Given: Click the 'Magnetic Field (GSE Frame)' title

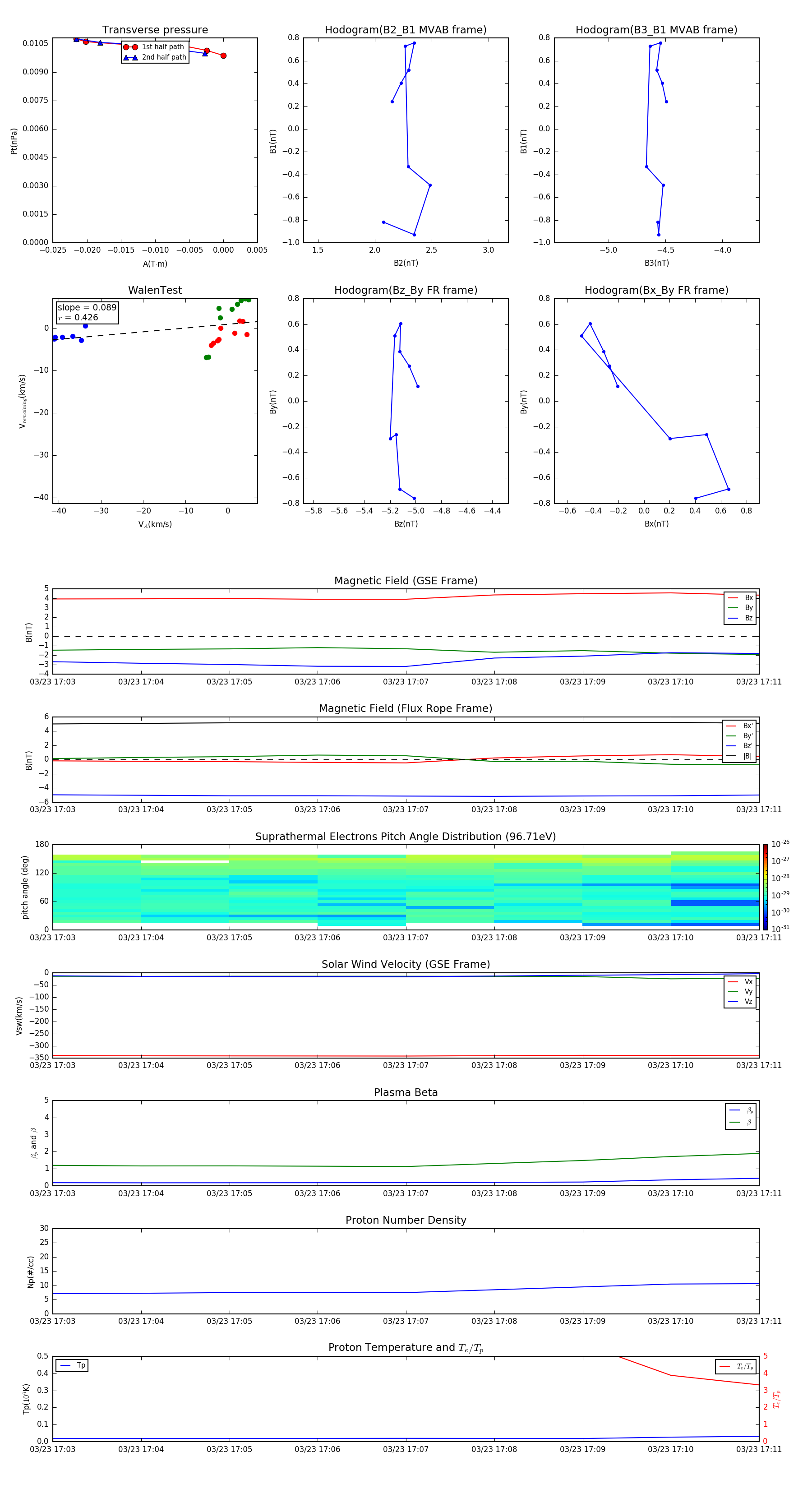Looking at the screenshot, I should (405, 581).
